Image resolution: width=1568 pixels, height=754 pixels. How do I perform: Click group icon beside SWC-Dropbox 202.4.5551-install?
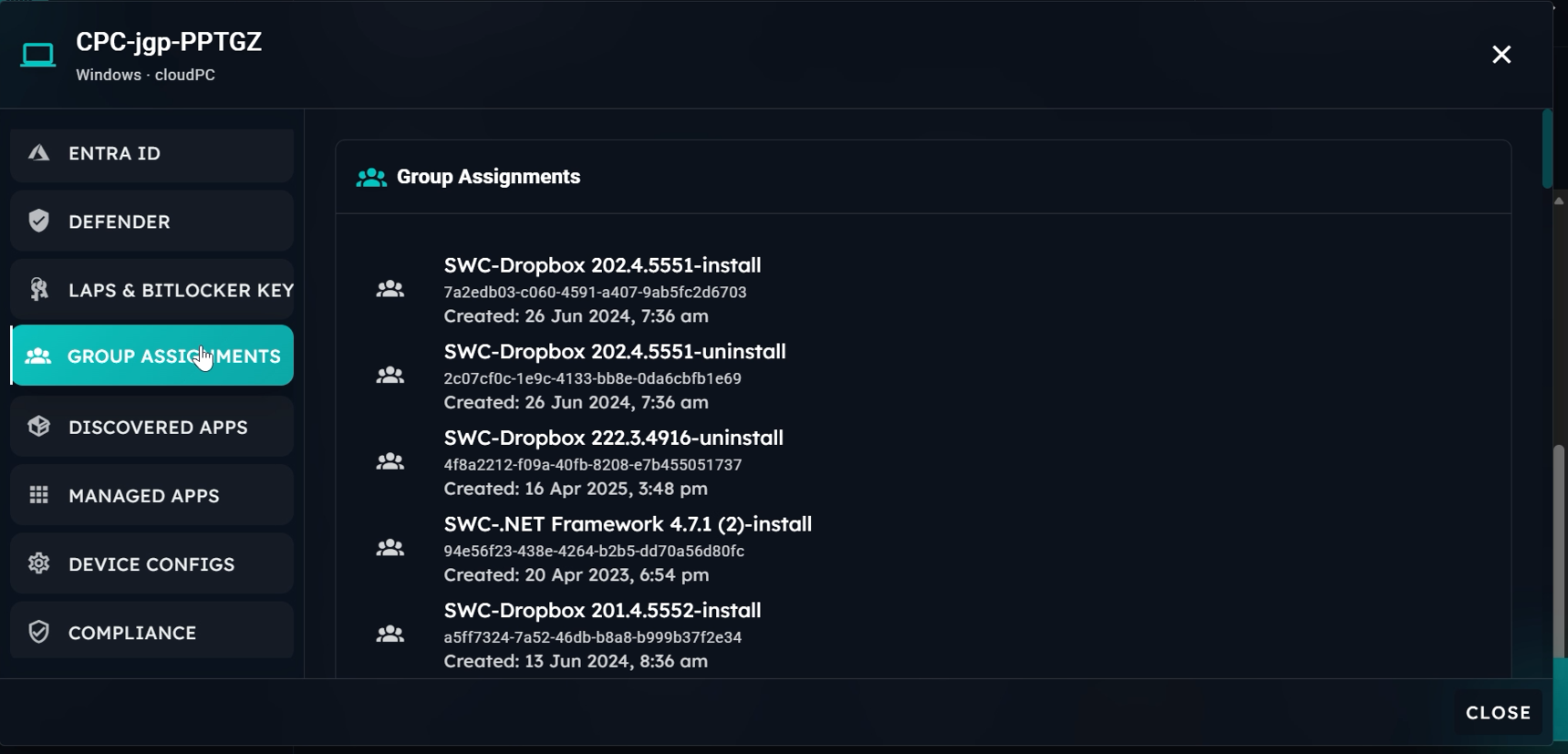390,289
